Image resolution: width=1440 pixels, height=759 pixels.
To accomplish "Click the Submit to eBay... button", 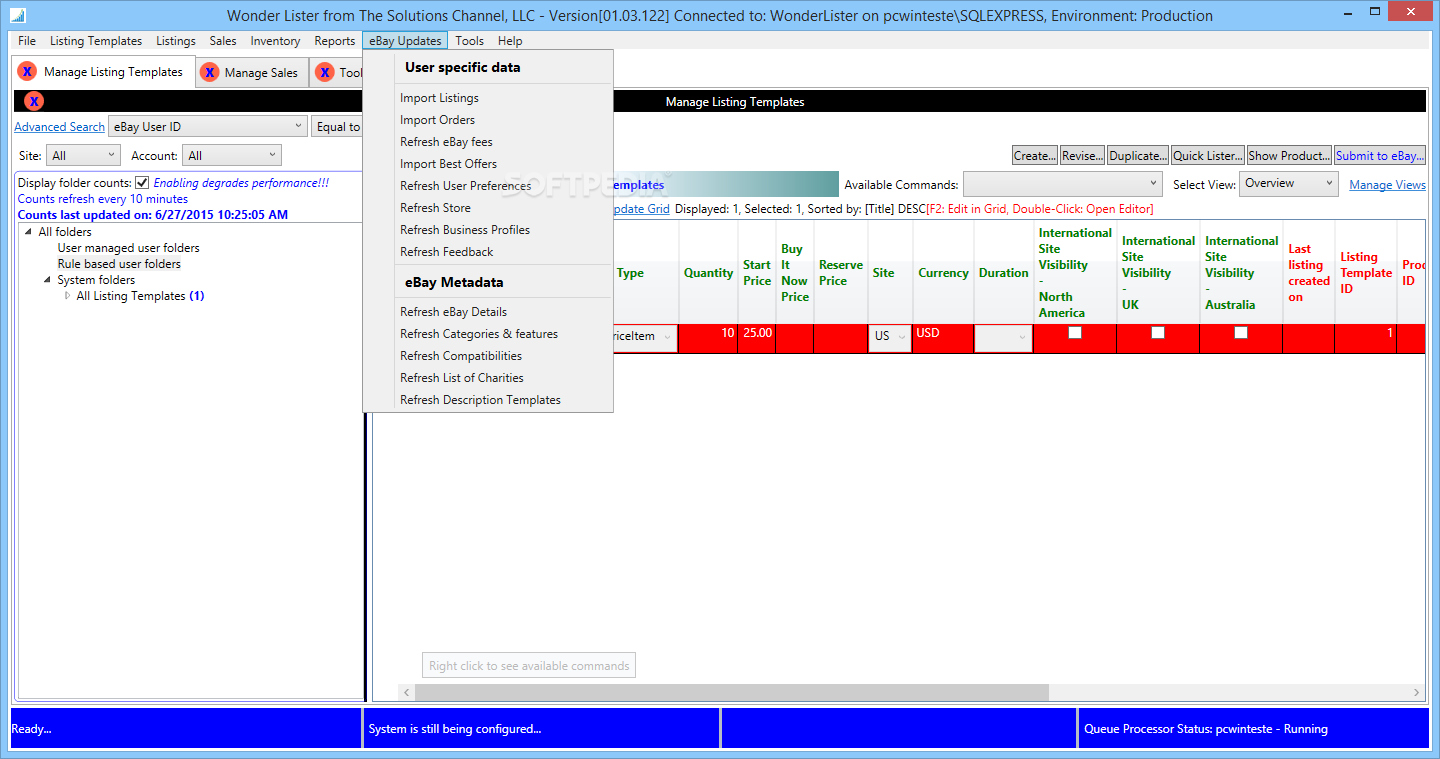I will pyautogui.click(x=1380, y=156).
